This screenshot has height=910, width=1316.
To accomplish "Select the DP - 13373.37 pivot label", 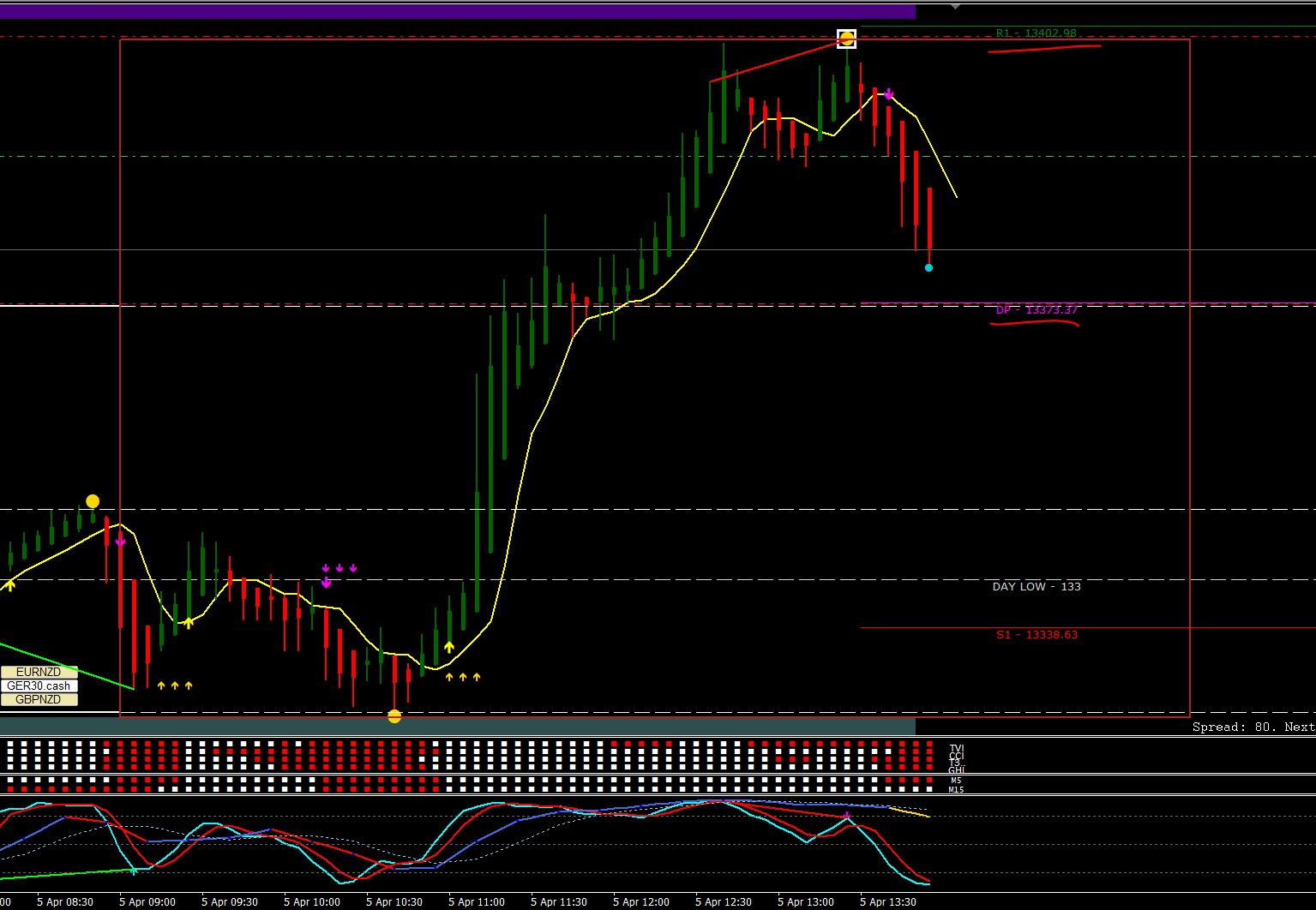I will [1037, 310].
